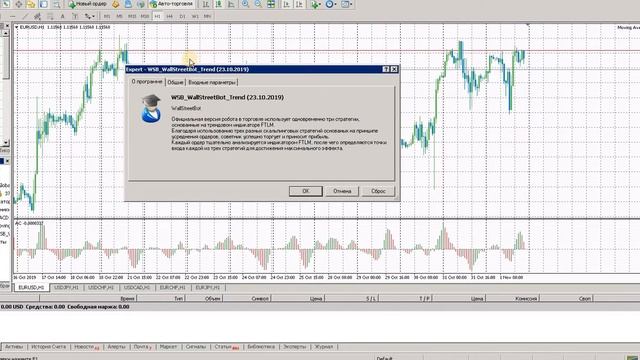The image size is (640, 360).
Task: Open the 'Маркет' terminal tab
Action: (168, 347)
